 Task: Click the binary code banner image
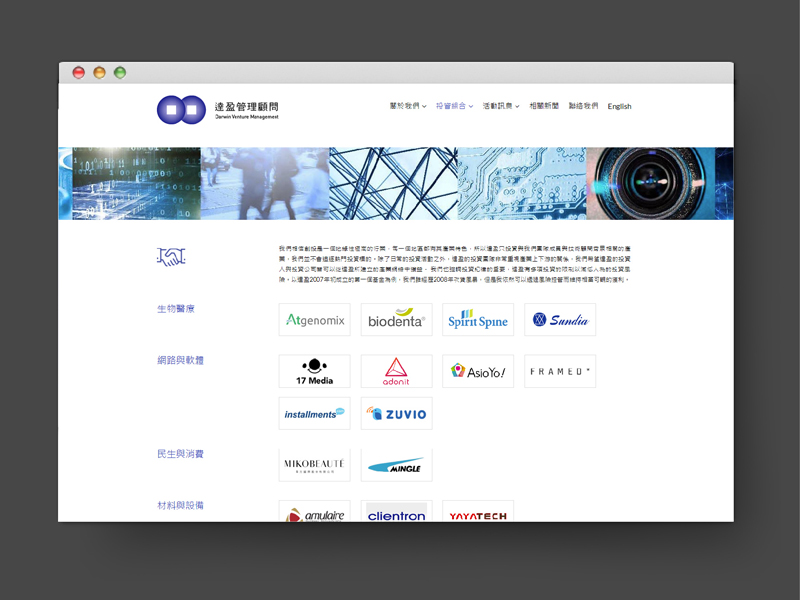[x=136, y=184]
